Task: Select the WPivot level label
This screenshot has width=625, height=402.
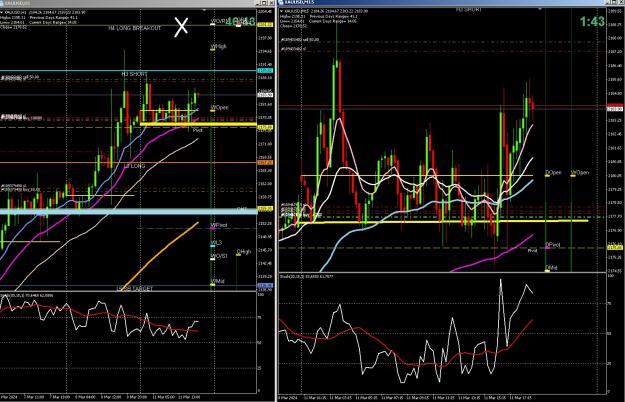Action: coord(219,226)
